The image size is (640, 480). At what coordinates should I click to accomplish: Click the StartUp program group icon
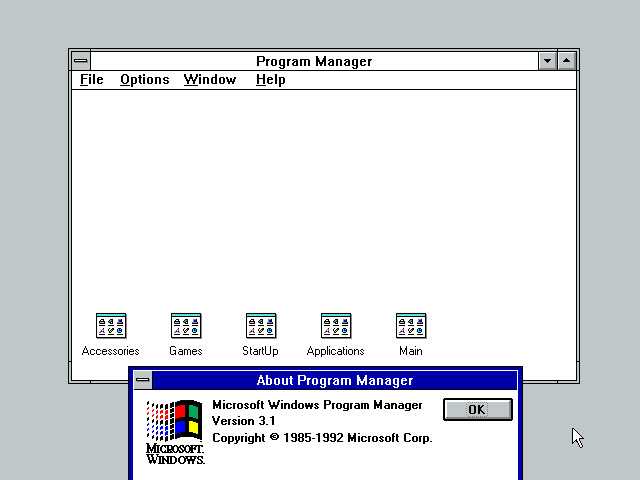[x=261, y=326]
